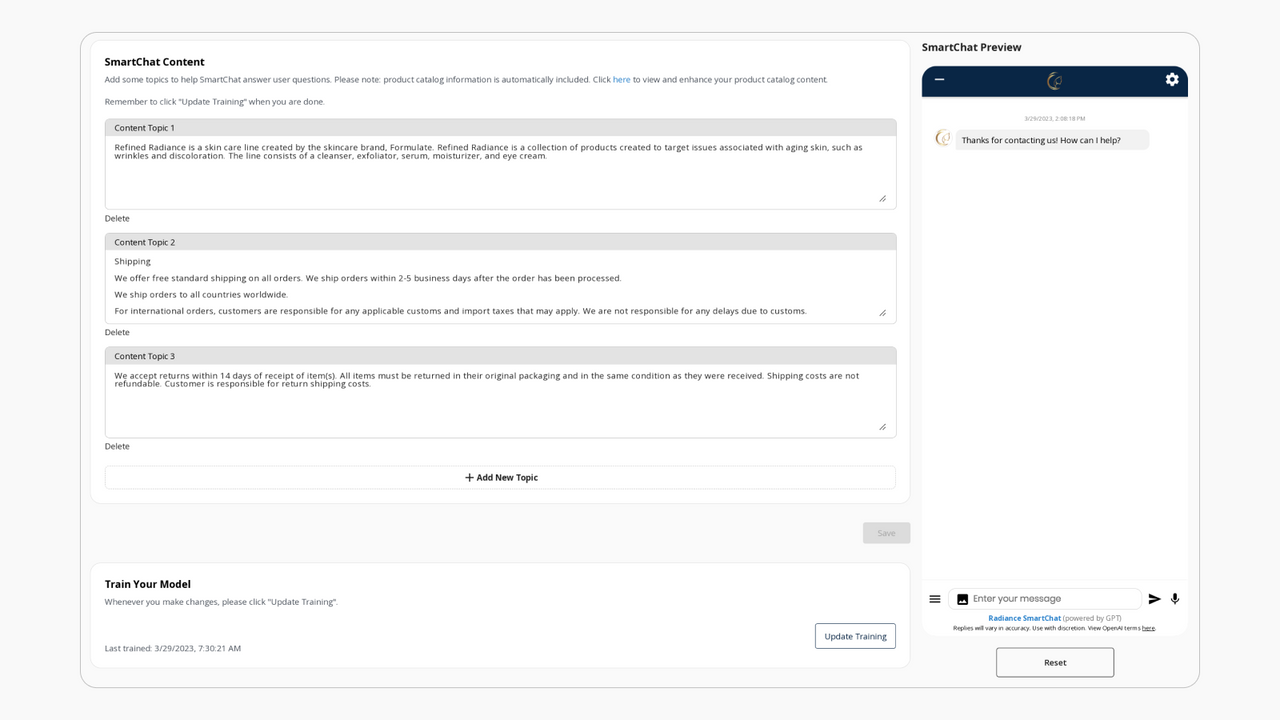Click the Update Training button
Viewport: 1280px width, 720px height.
click(x=855, y=636)
